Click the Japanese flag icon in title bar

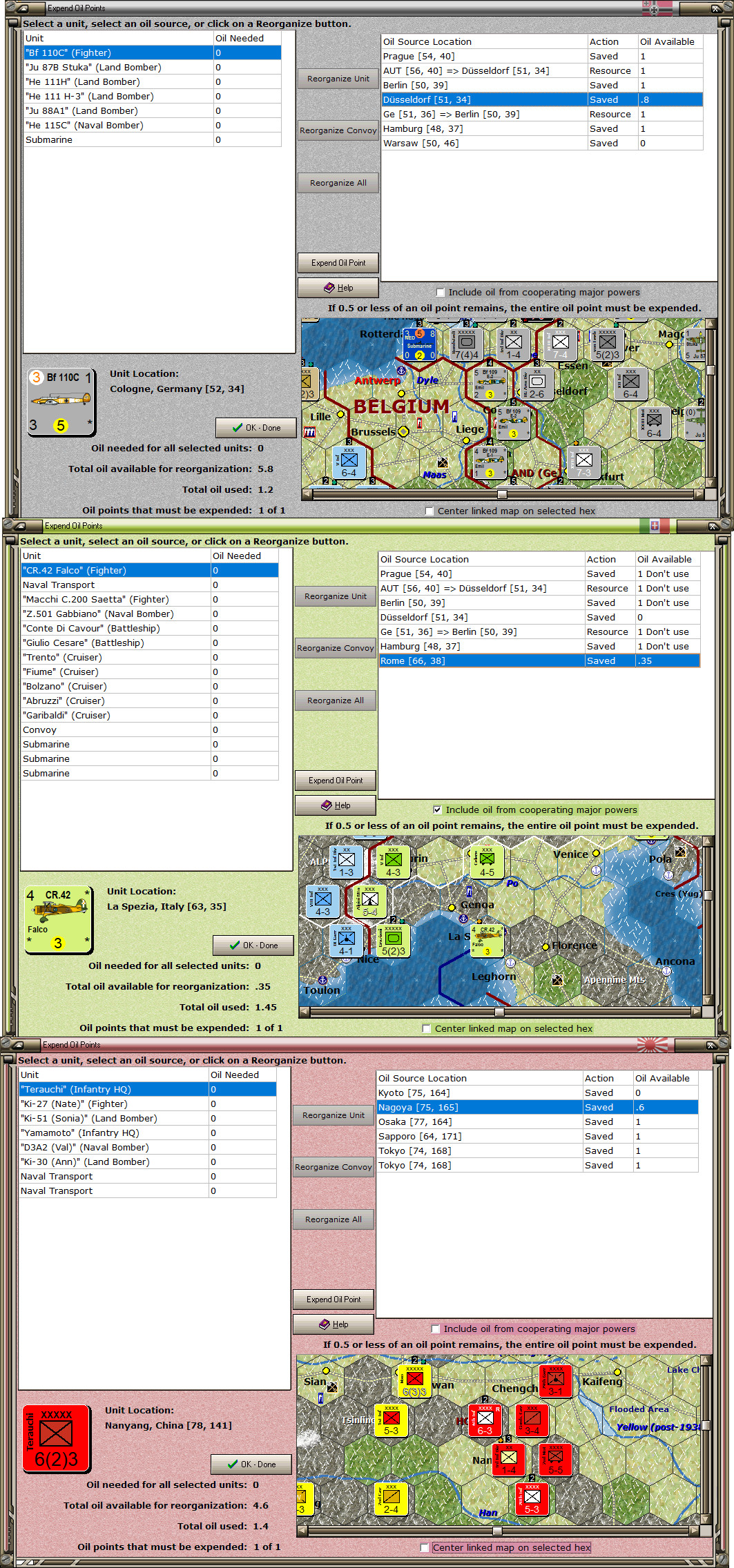(653, 1045)
